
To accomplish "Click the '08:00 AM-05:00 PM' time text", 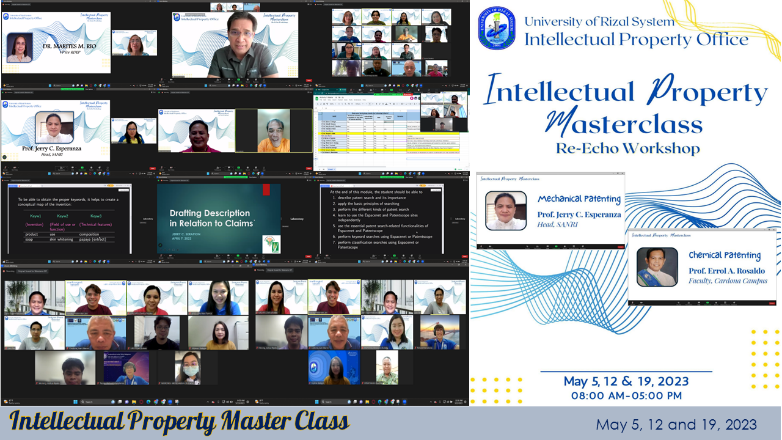I will [626, 396].
